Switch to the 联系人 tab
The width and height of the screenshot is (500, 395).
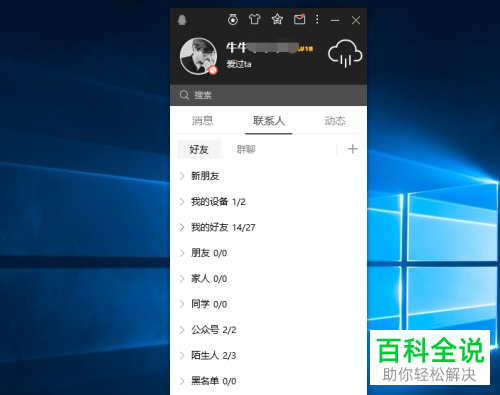pos(269,120)
